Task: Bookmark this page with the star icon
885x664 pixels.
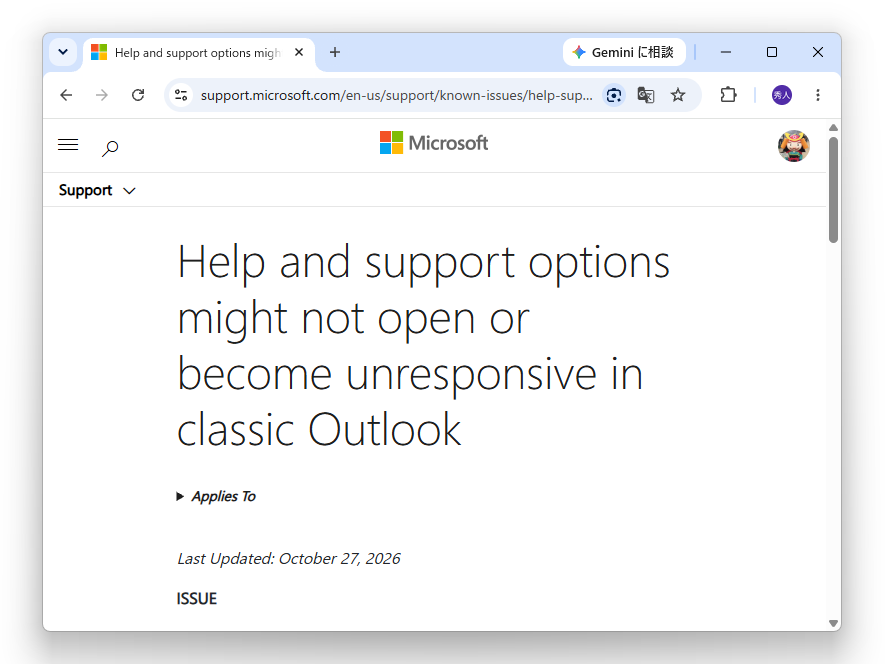Action: pos(678,95)
